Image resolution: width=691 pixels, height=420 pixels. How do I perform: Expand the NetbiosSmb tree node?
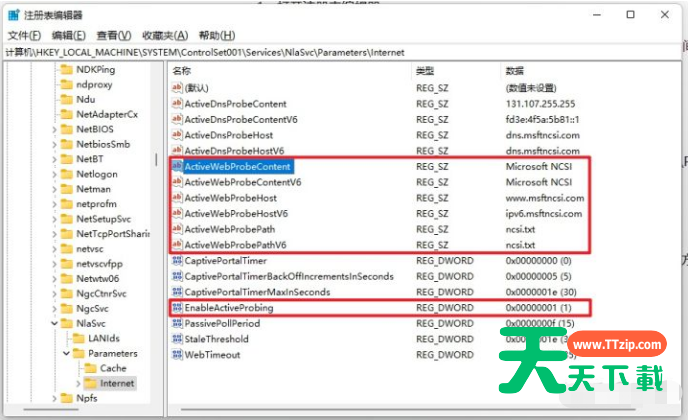click(x=55, y=145)
